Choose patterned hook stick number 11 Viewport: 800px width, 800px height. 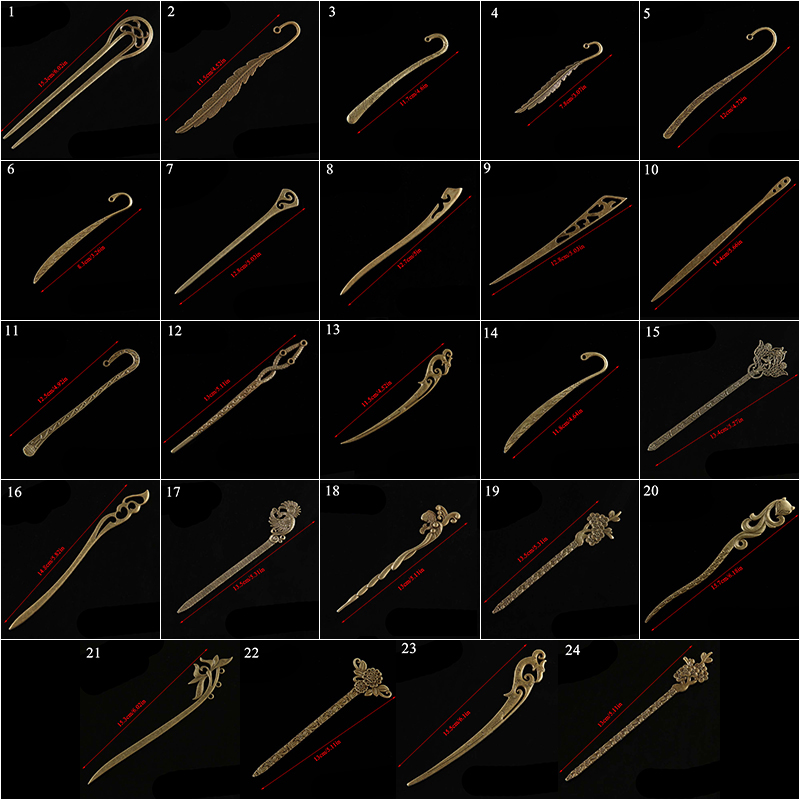pyautogui.click(x=81, y=400)
